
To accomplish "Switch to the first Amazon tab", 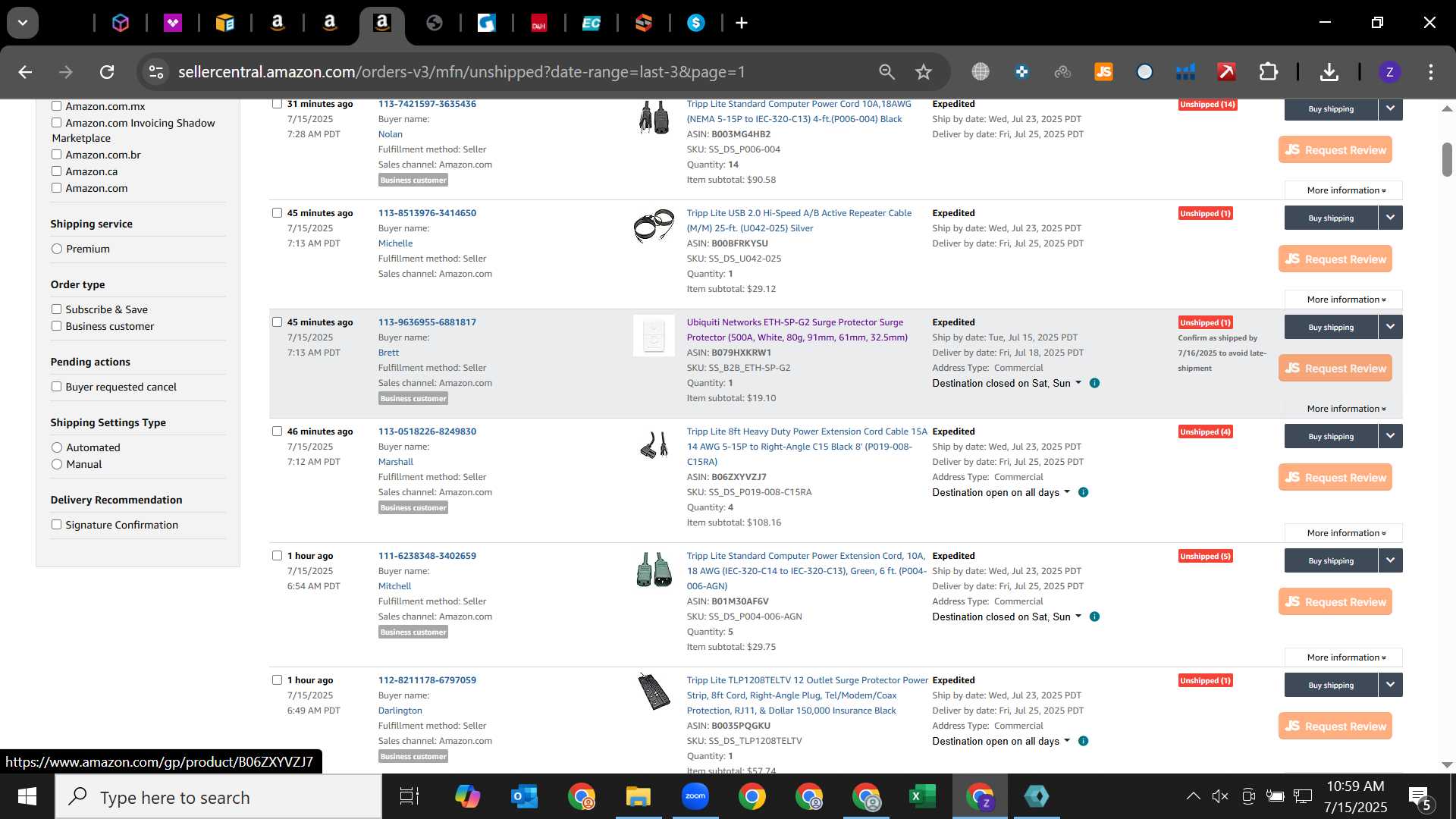I will coord(278,23).
